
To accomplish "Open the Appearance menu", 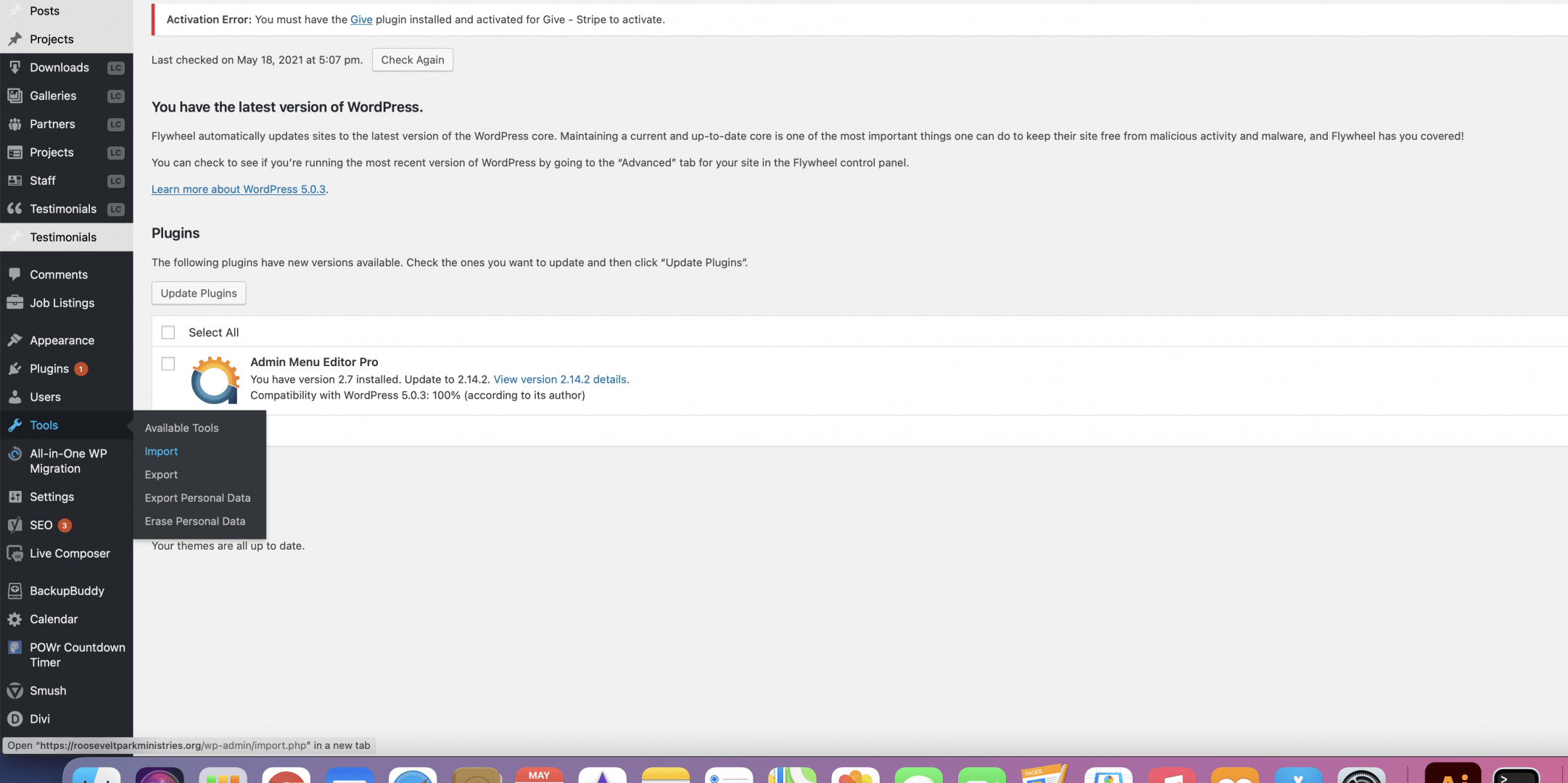I will [62, 341].
